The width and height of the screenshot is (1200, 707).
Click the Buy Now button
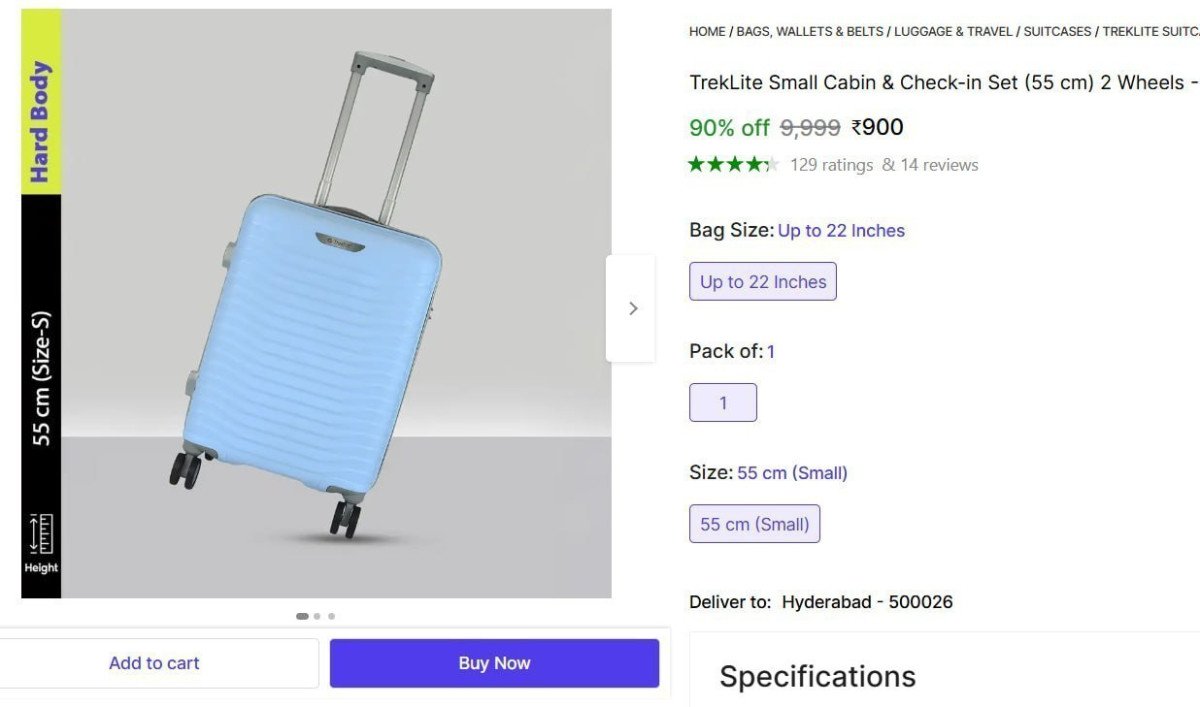click(494, 663)
